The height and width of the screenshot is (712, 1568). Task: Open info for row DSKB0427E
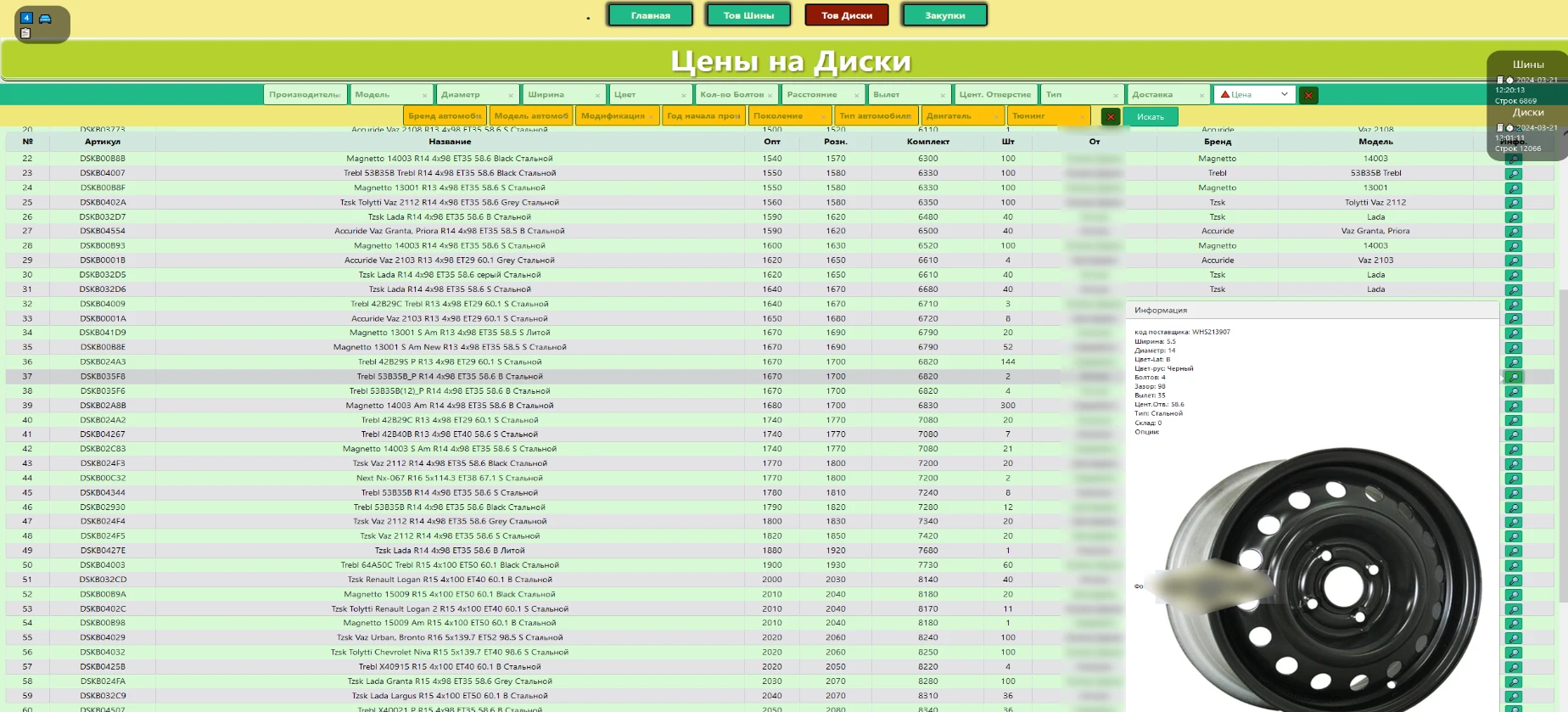[x=1513, y=552]
